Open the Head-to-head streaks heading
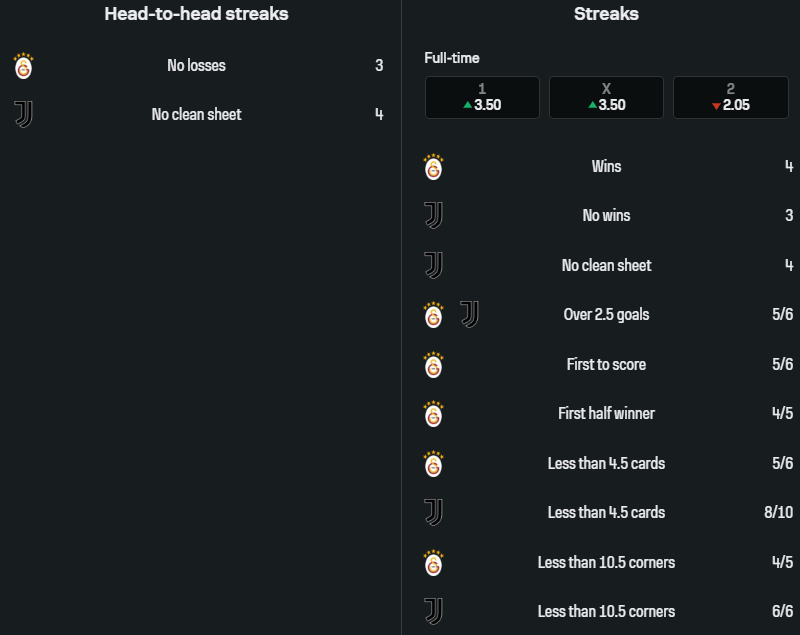 pos(196,14)
